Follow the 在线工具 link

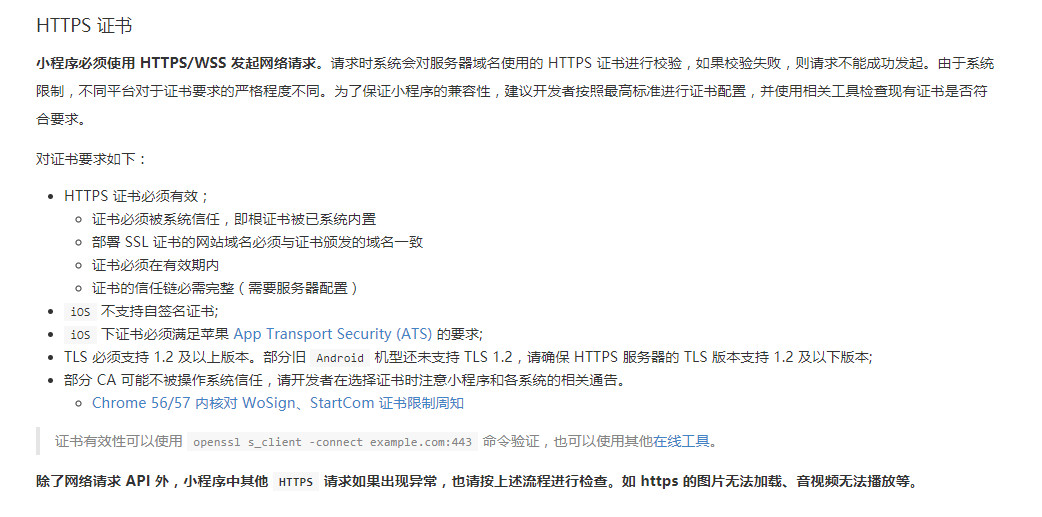(681, 441)
